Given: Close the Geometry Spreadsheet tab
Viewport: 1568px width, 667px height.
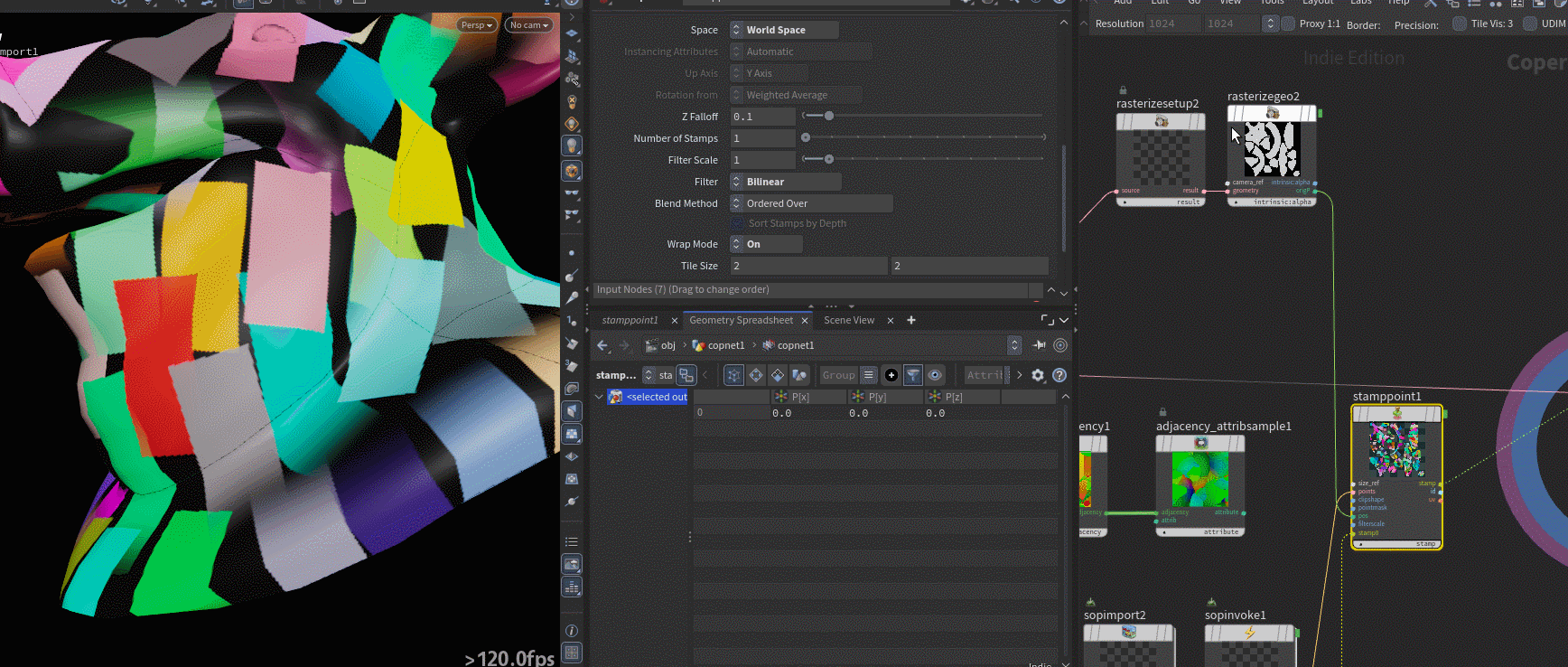Looking at the screenshot, I should click(x=805, y=320).
